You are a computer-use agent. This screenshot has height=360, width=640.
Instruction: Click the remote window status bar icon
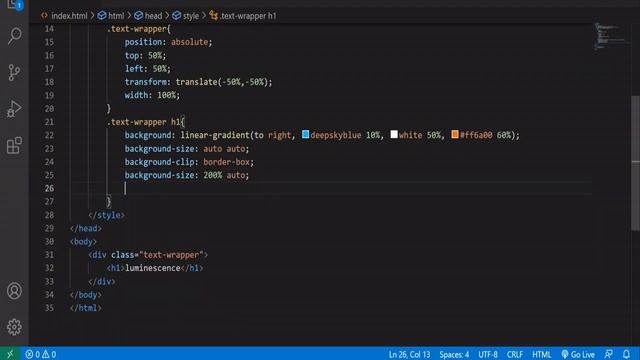coord(10,354)
